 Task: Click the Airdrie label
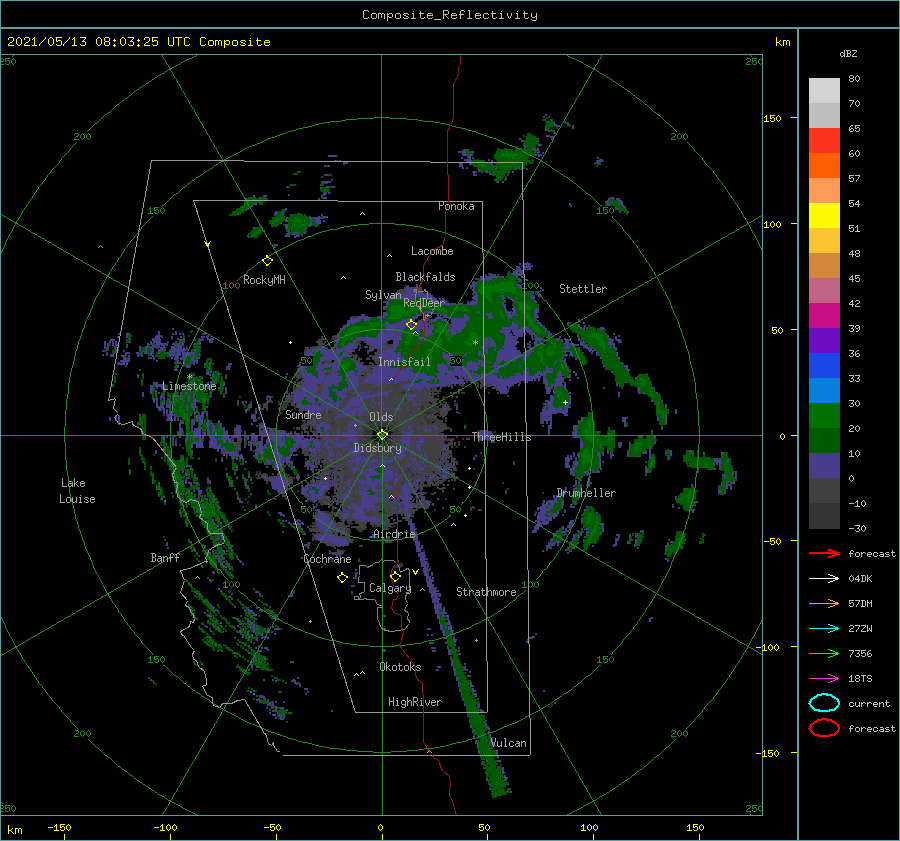pos(394,534)
